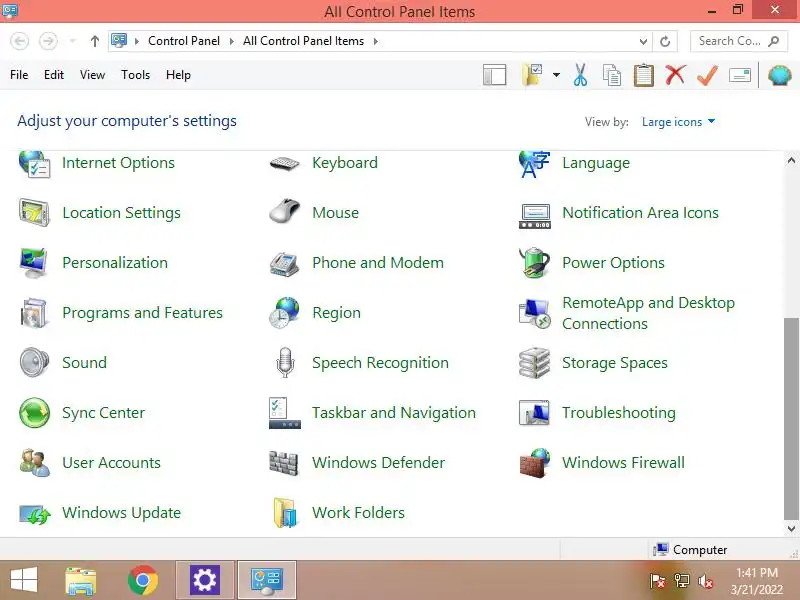Image resolution: width=800 pixels, height=600 pixels.
Task: Click the muted volume tray icon
Action: [706, 581]
